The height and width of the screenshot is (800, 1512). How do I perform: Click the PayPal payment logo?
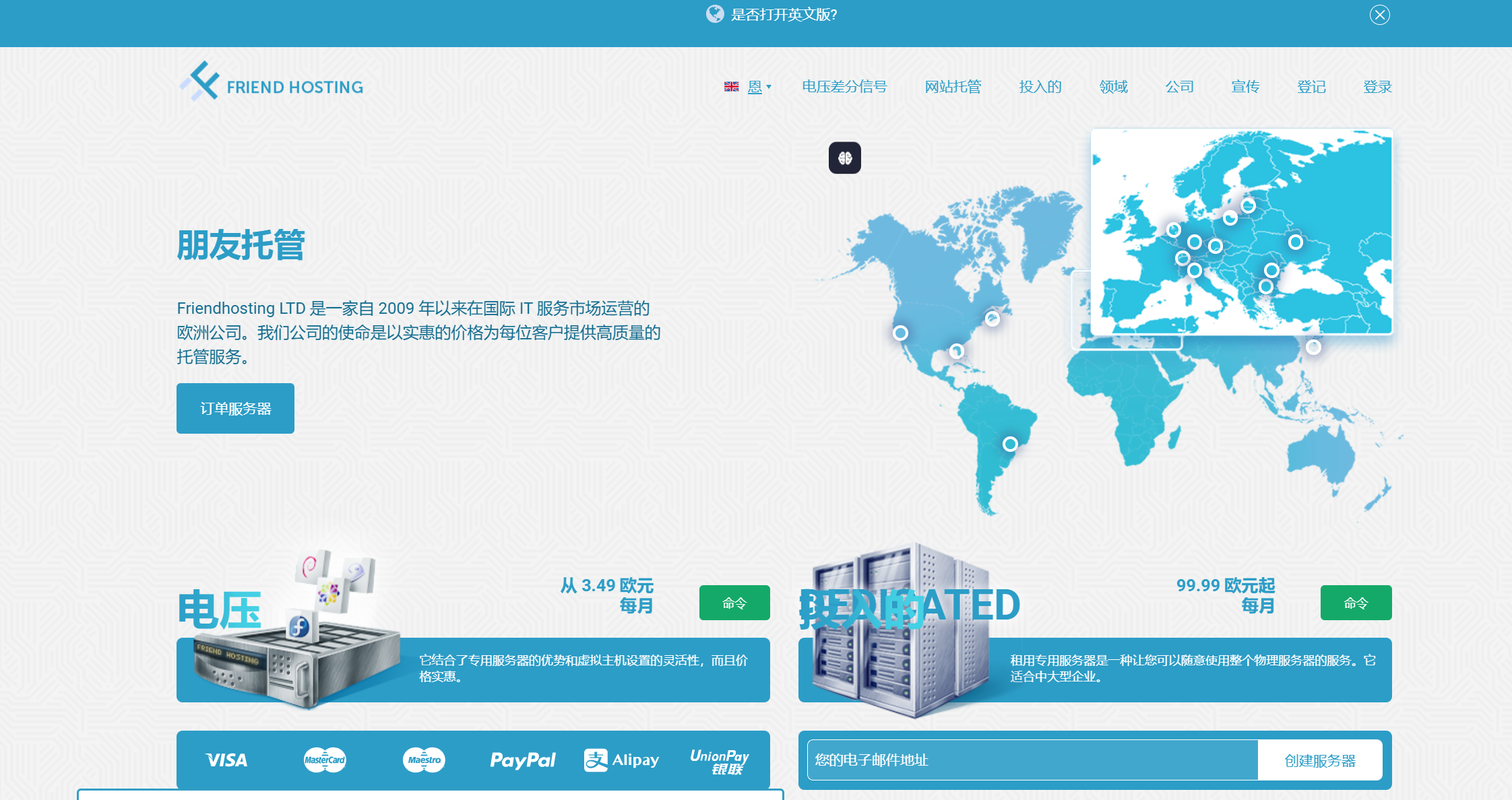coord(522,760)
